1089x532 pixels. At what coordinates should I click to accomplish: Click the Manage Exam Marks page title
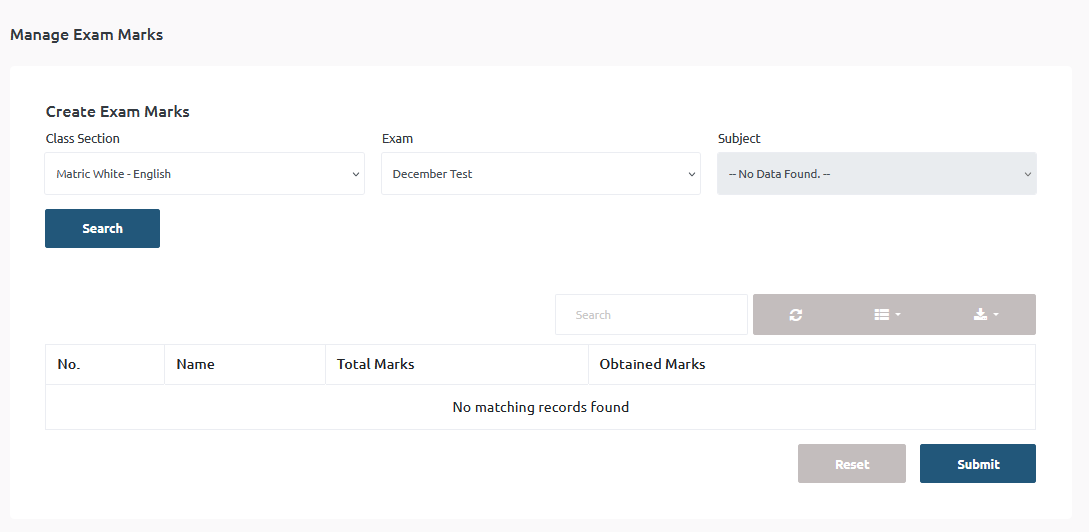[x=86, y=35]
